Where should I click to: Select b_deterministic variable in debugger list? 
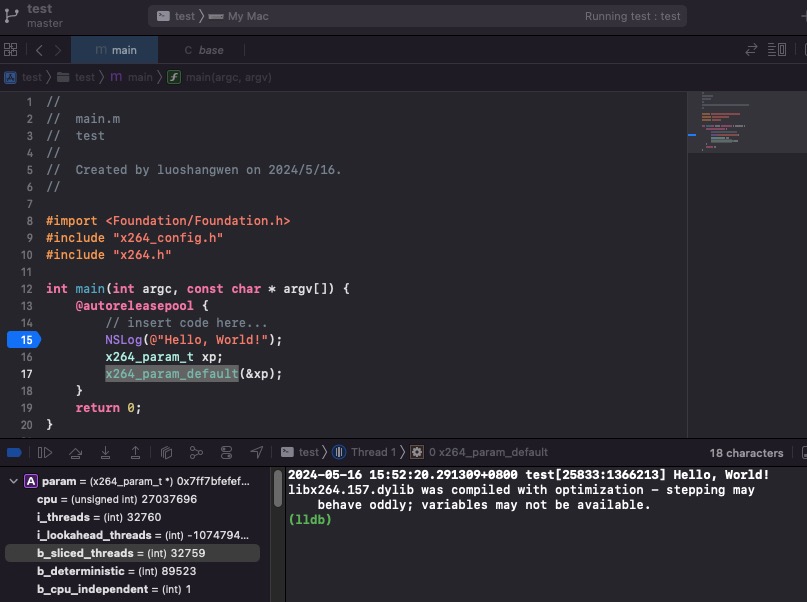[x=116, y=571]
